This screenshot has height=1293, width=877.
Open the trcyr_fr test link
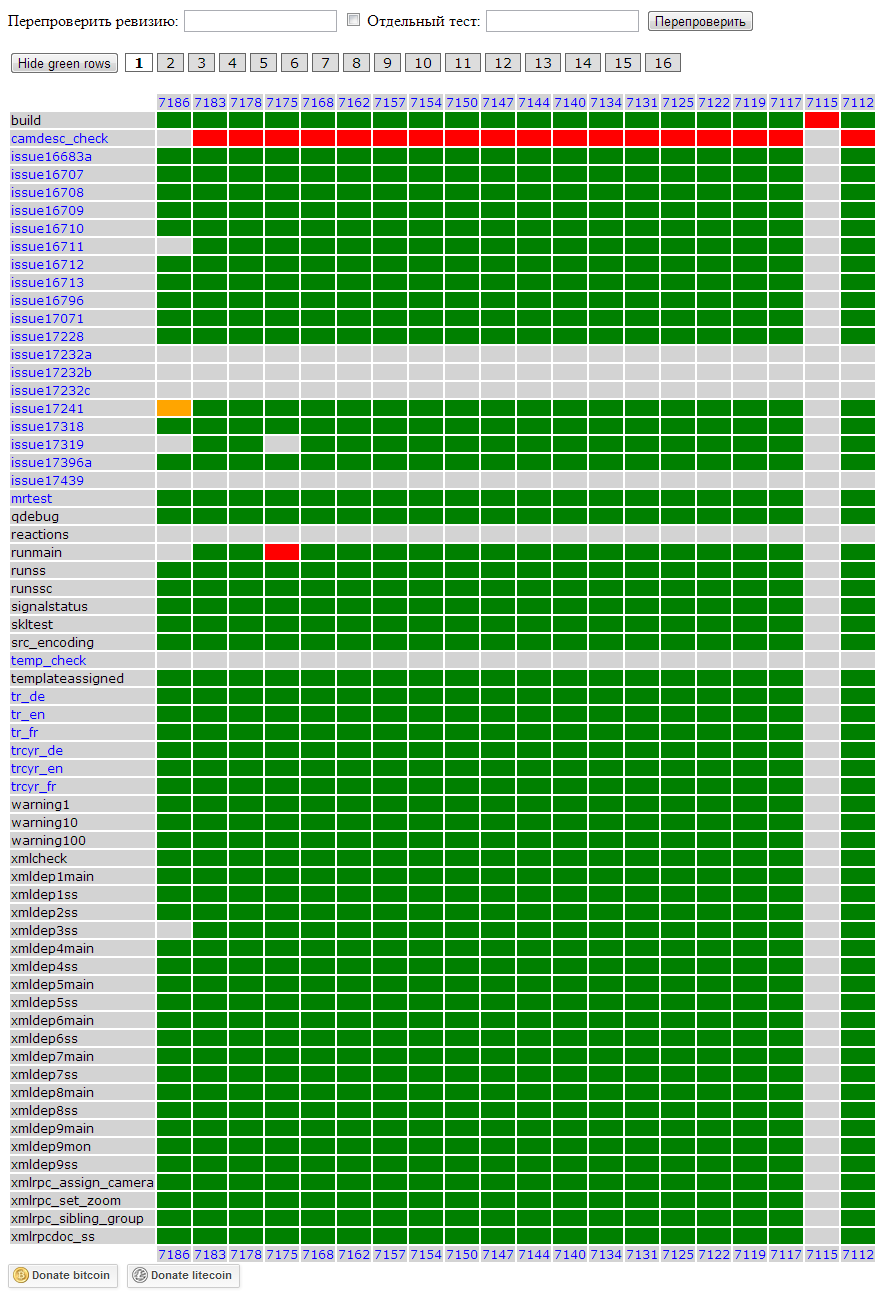click(x=33, y=786)
